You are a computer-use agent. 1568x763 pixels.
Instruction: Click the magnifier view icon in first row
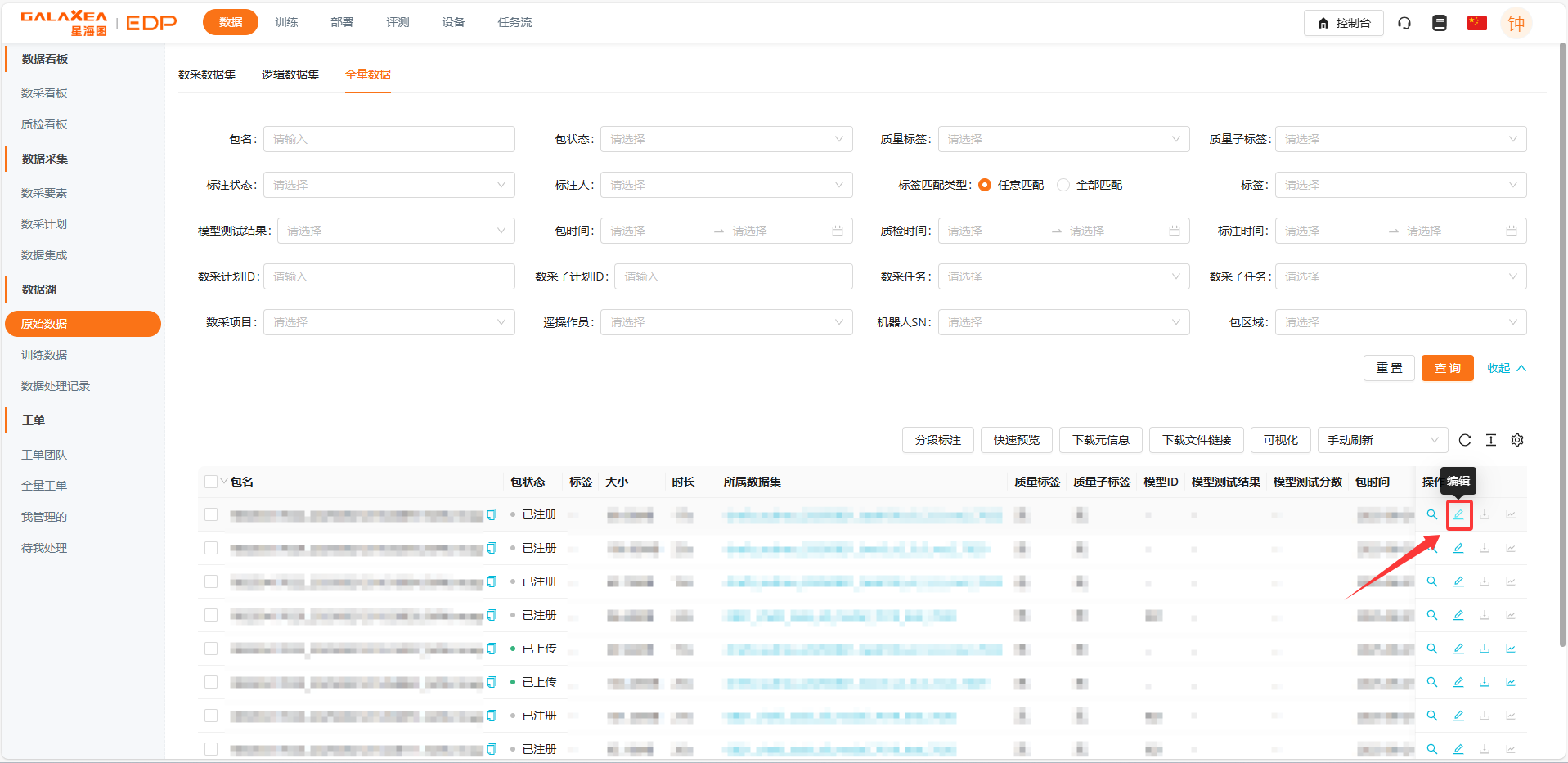[1432, 514]
